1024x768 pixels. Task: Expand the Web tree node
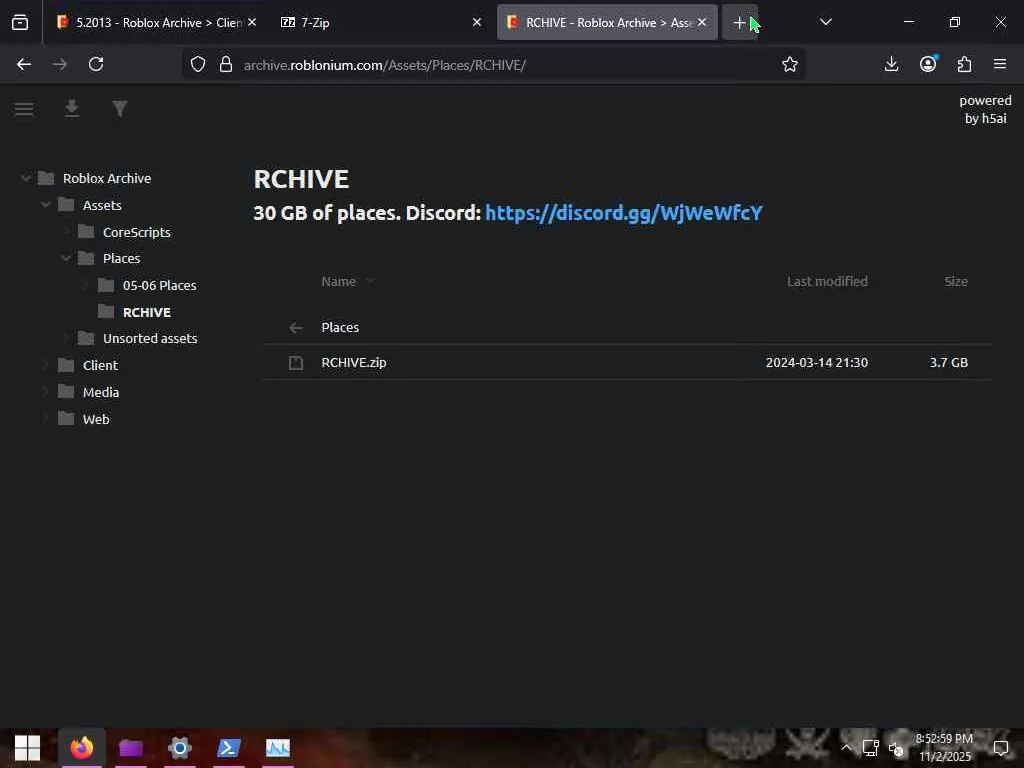46,419
